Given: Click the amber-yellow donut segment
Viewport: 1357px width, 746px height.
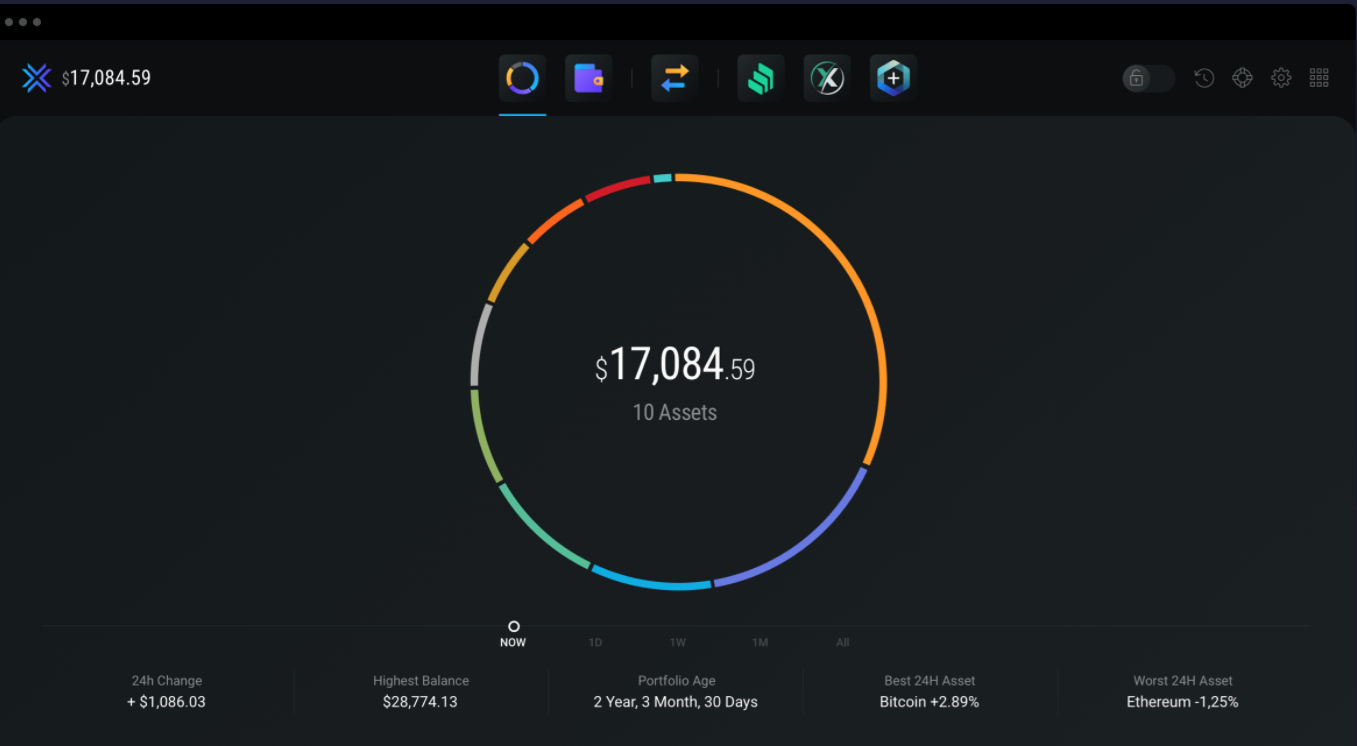Looking at the screenshot, I should pos(505,271).
